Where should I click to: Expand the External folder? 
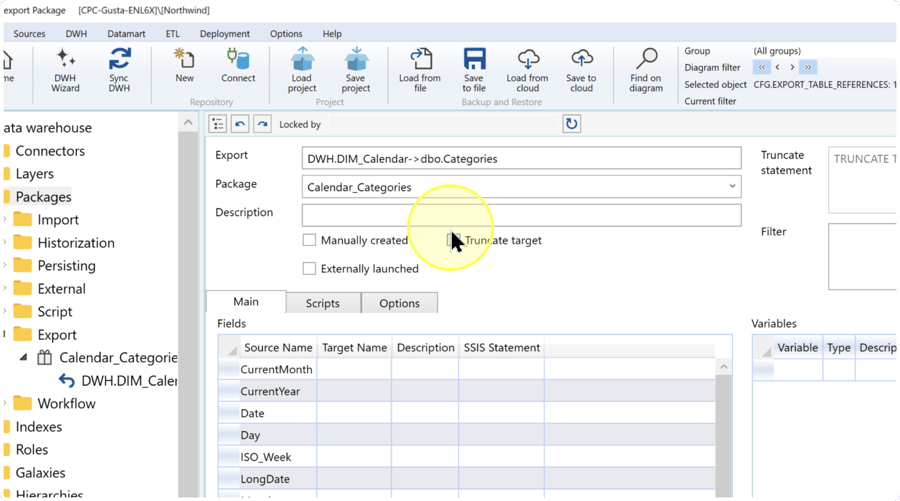pos(5,288)
